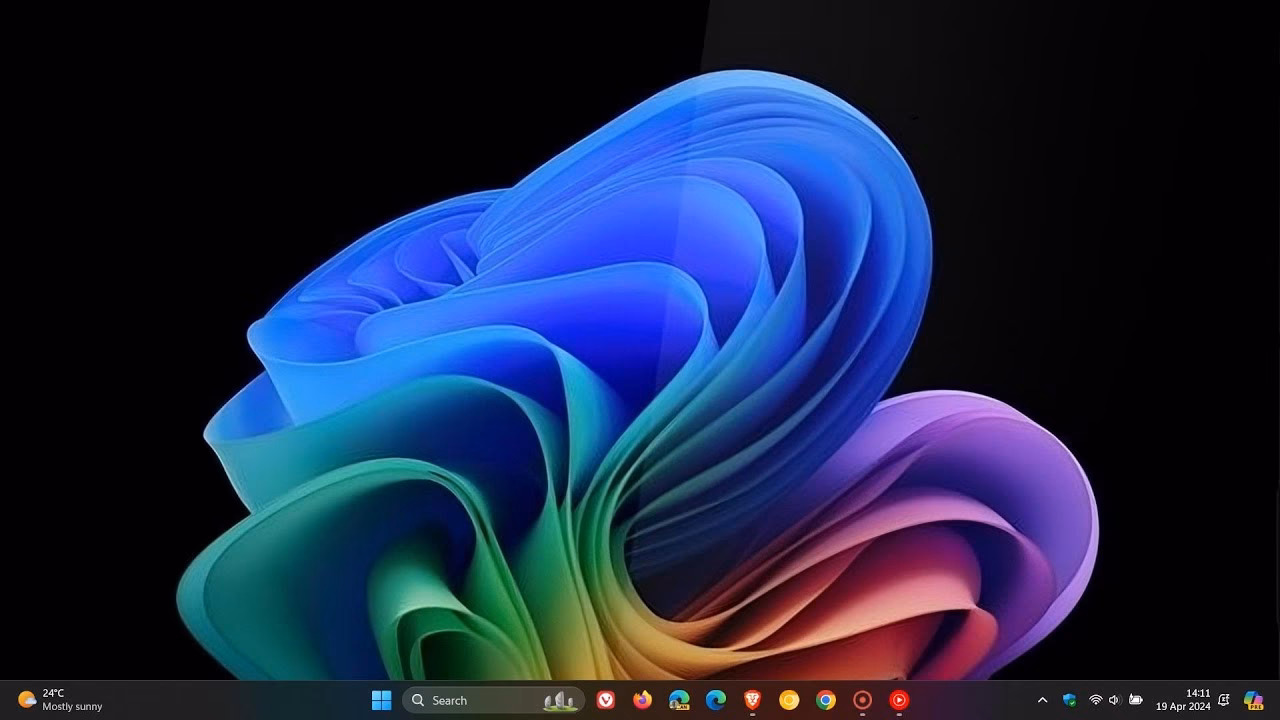Switch to the Brave browser
The image size is (1280, 720).
point(752,700)
